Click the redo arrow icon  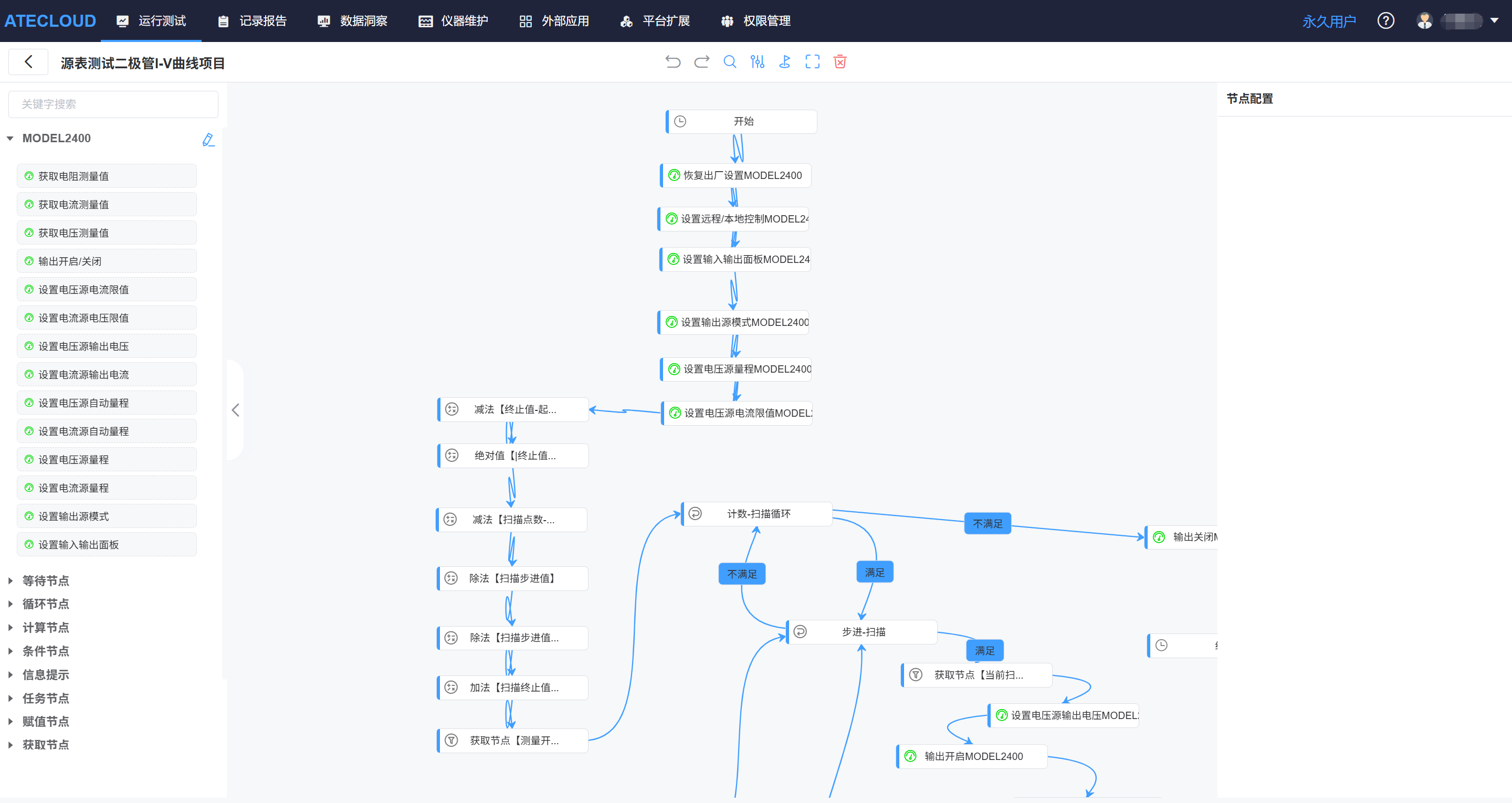(x=701, y=61)
